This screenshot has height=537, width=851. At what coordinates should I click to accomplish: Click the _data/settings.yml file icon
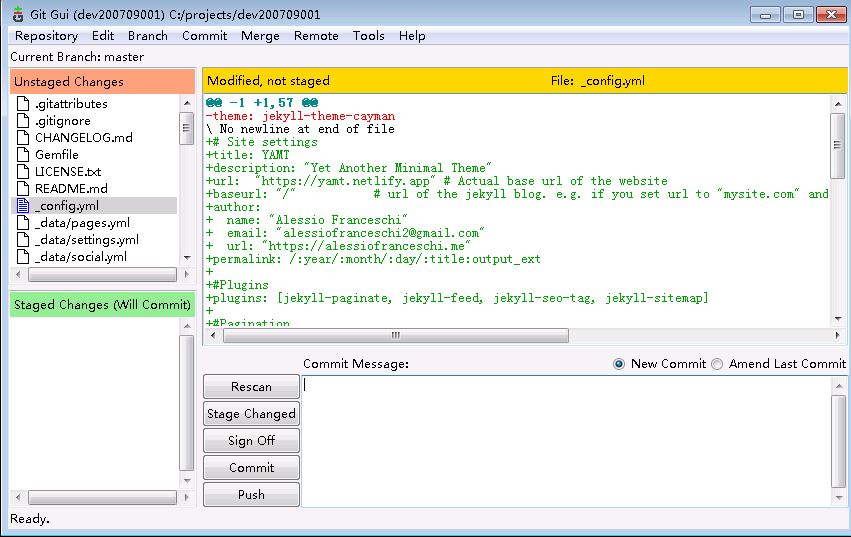23,239
